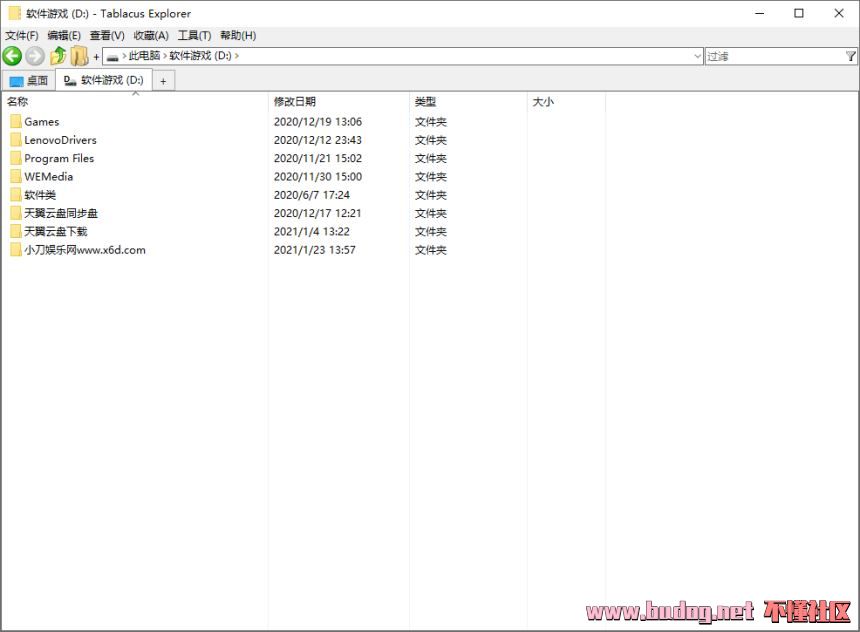Image resolution: width=860 pixels, height=632 pixels.
Task: Click the Tablacus Explorer title bar icon
Action: click(12, 13)
